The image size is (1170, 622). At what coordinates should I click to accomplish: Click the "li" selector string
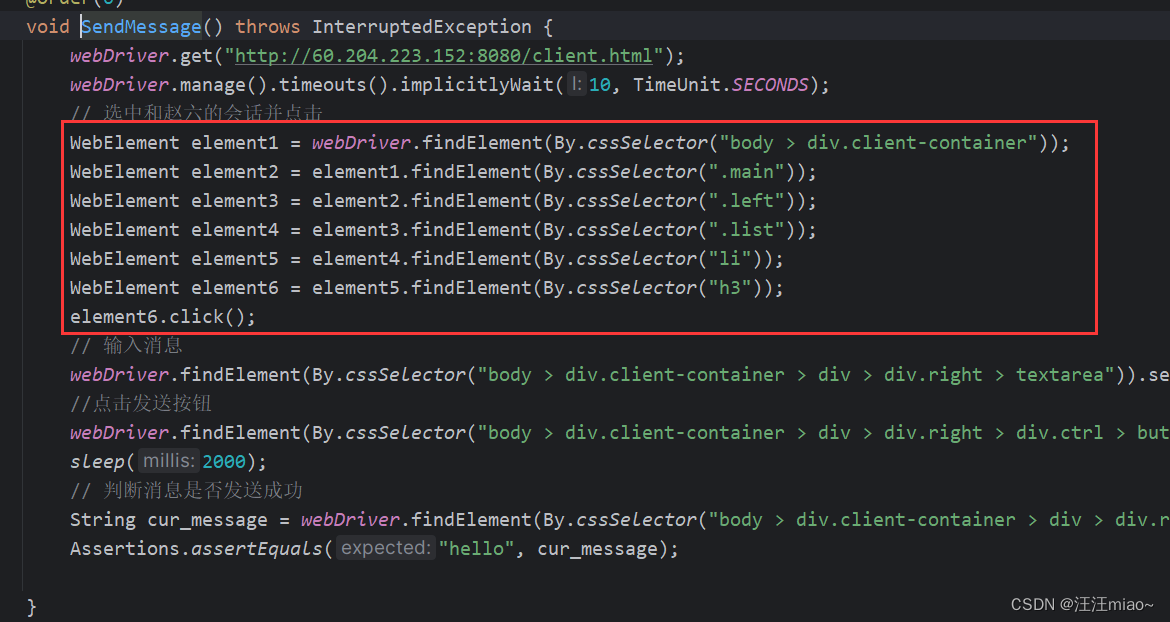tap(730, 259)
